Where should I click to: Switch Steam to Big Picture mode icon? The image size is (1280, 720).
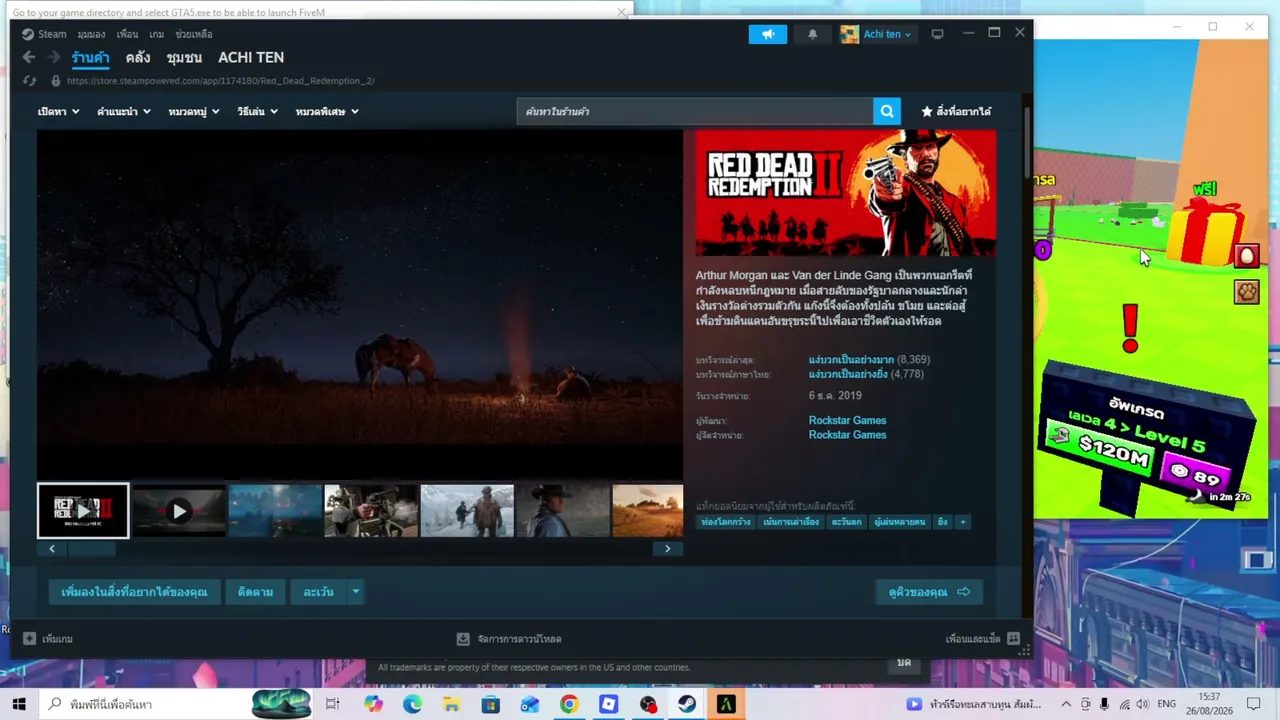tap(937, 34)
